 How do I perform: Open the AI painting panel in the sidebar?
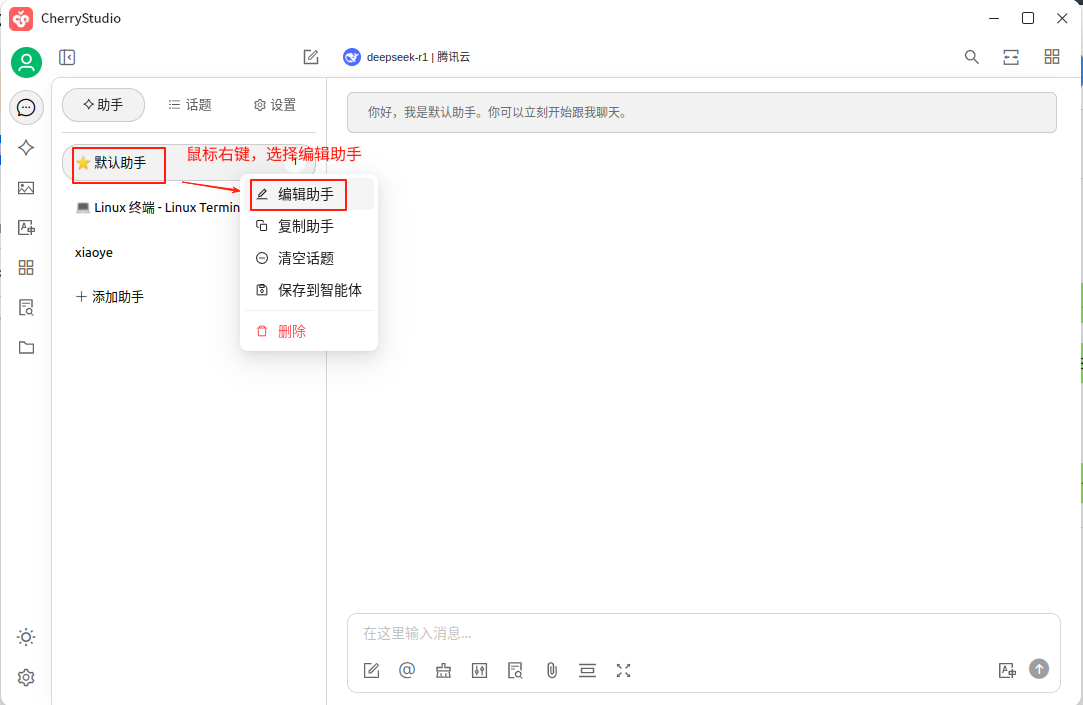[26, 187]
